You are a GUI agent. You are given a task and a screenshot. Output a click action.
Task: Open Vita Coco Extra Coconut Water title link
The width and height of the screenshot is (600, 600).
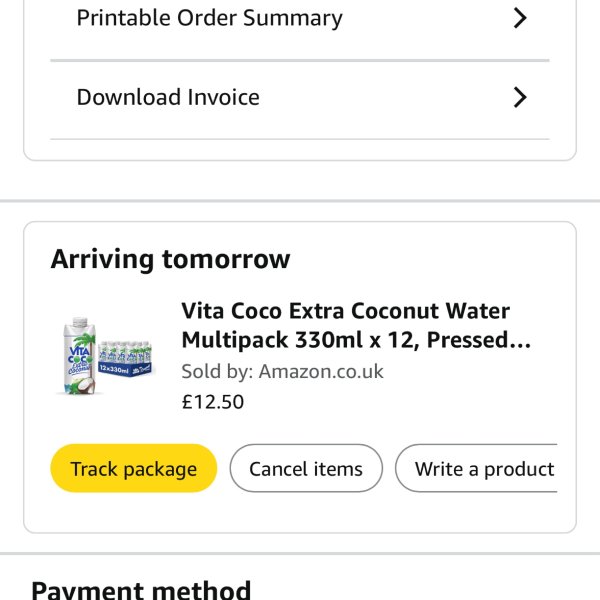pos(345,311)
